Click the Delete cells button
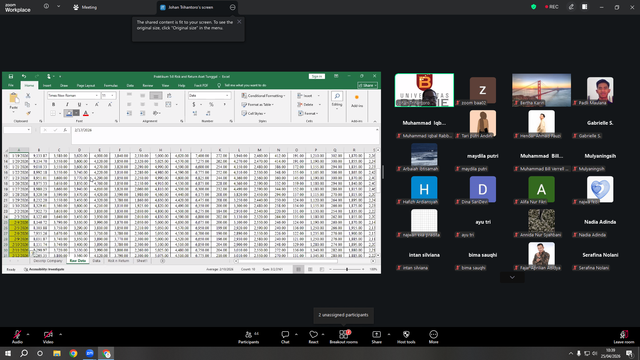 [306, 104]
